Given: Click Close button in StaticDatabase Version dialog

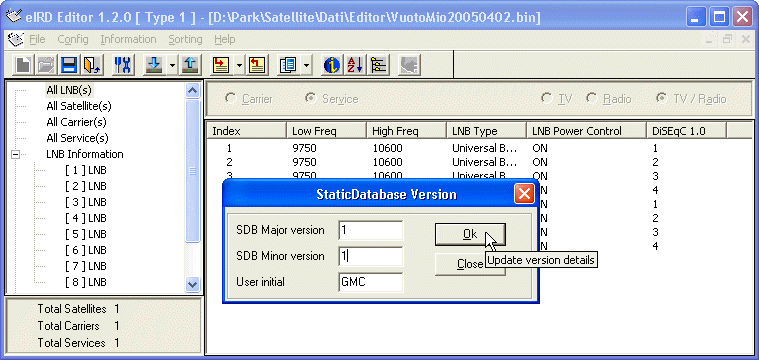Looking at the screenshot, I should pyautogui.click(x=470, y=264).
